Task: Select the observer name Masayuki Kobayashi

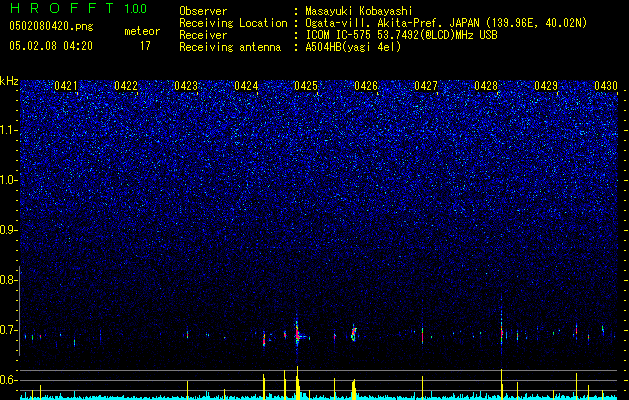Action: pyautogui.click(x=359, y=11)
